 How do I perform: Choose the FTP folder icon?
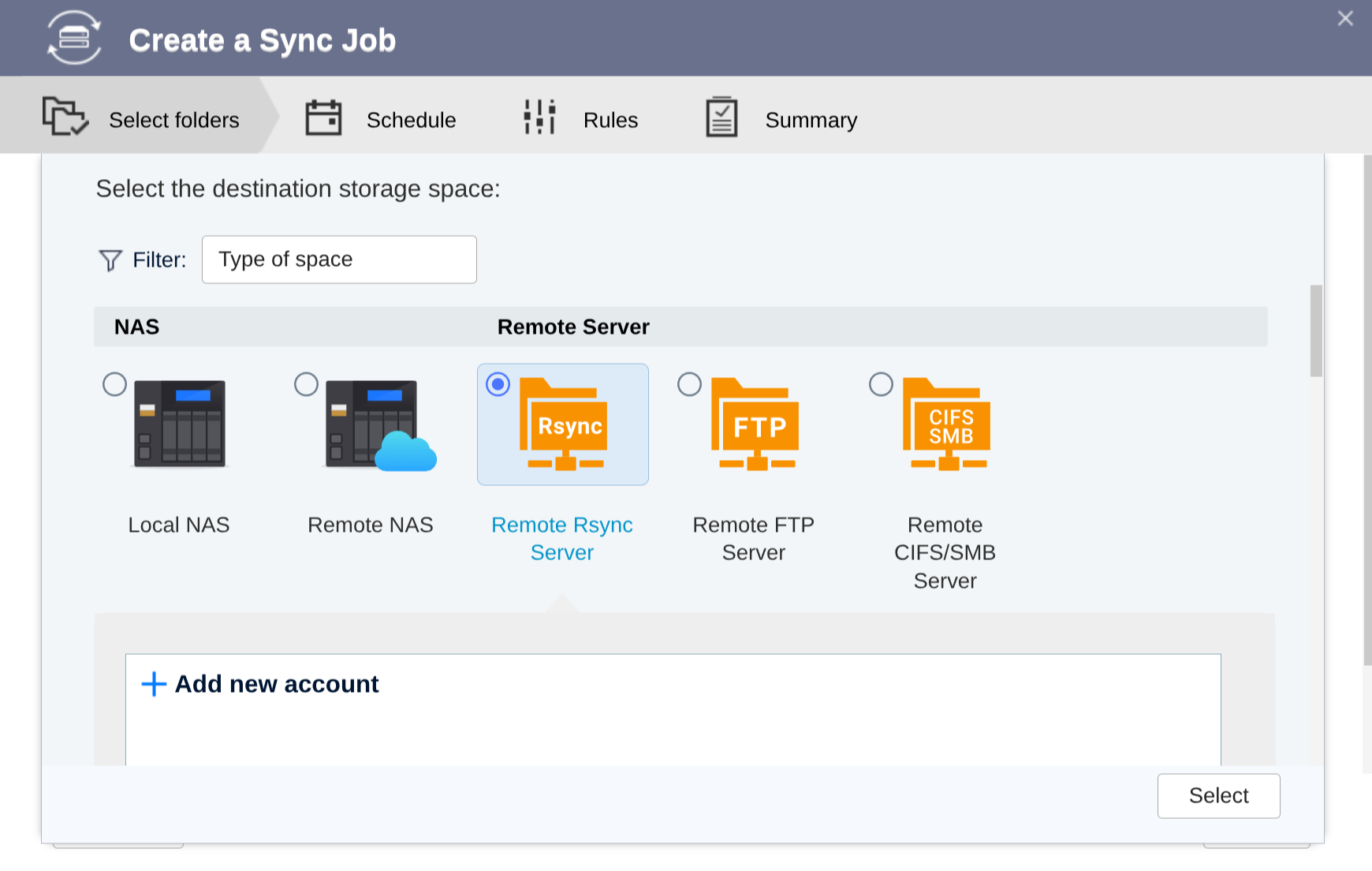point(755,424)
